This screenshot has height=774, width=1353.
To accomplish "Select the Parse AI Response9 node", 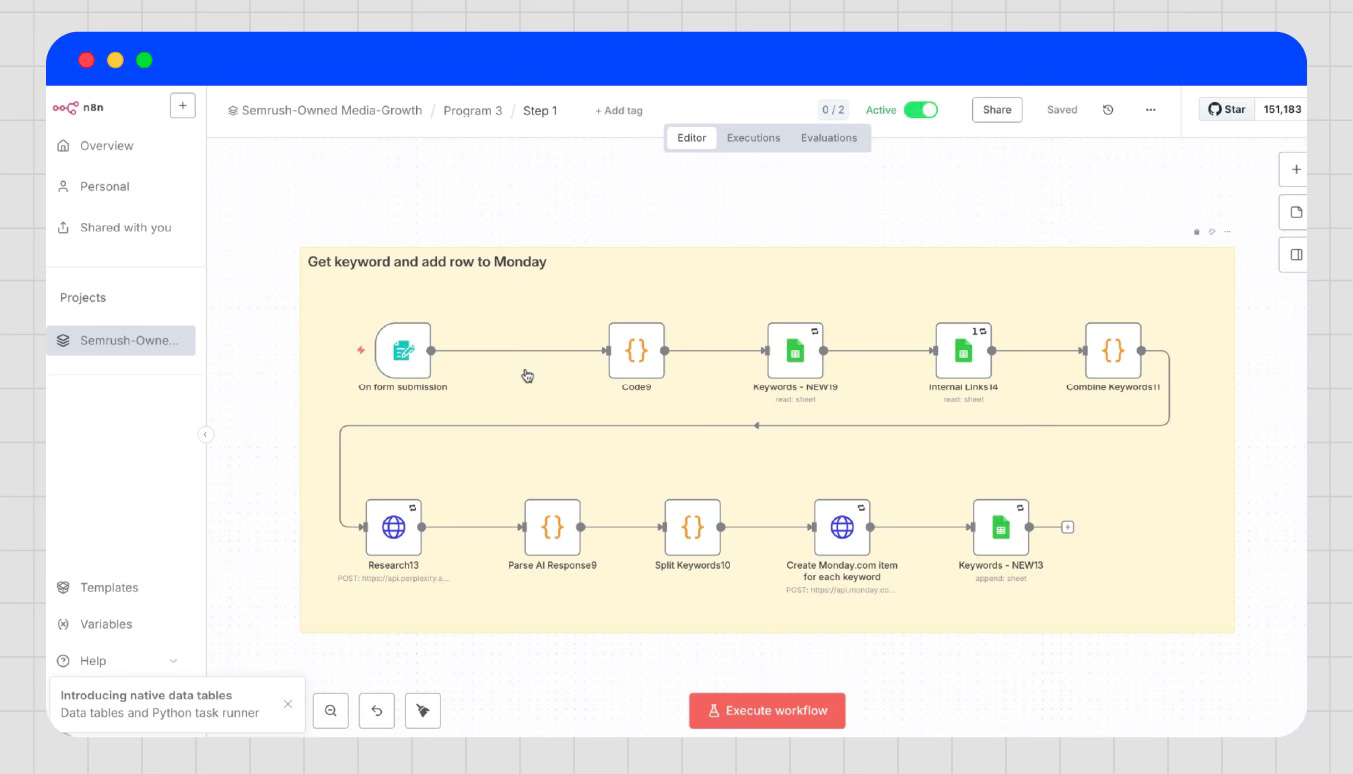I will click(x=552, y=527).
